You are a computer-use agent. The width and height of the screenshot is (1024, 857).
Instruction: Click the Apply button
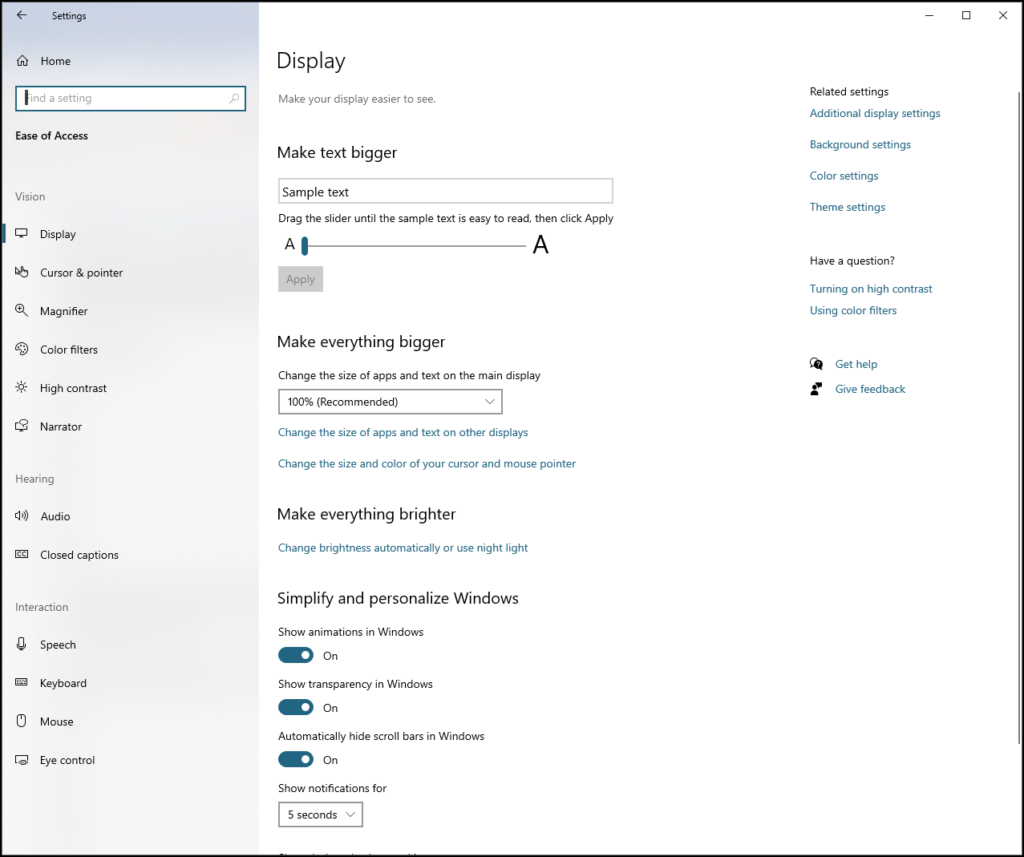tap(300, 279)
